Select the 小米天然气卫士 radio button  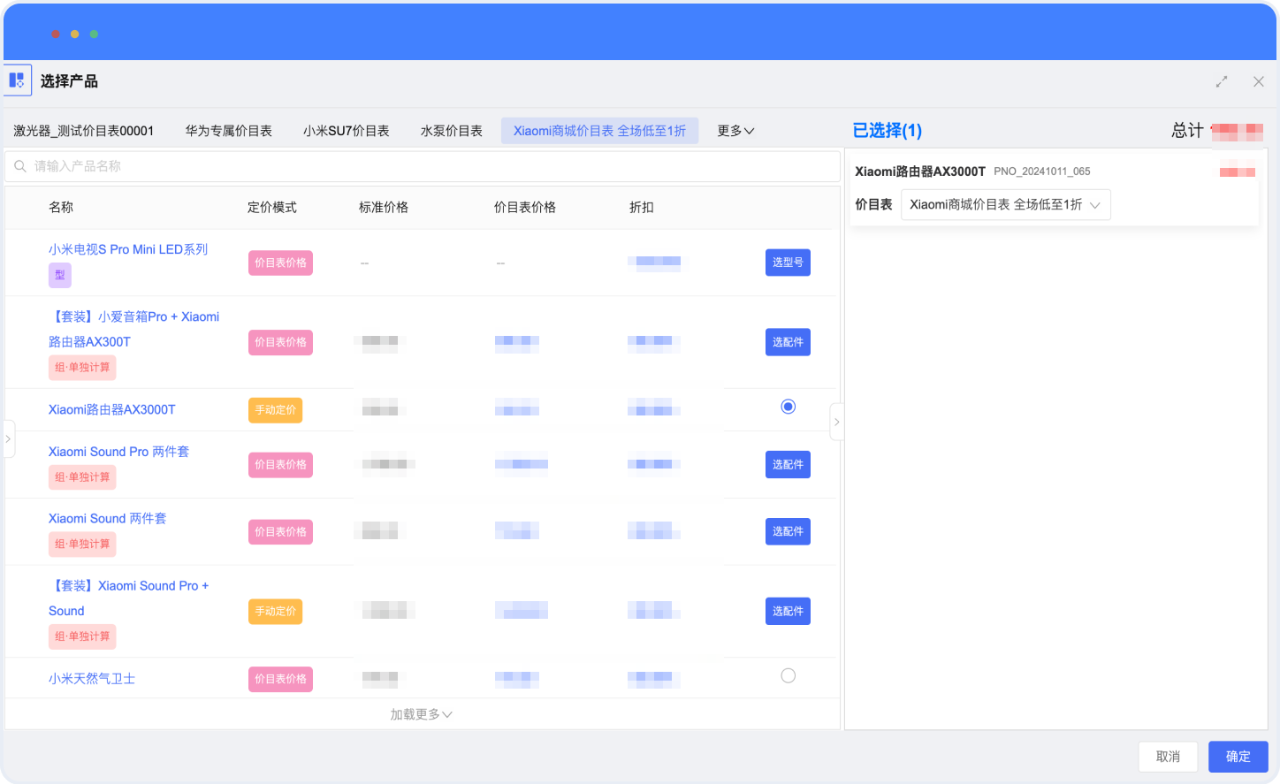point(788,676)
